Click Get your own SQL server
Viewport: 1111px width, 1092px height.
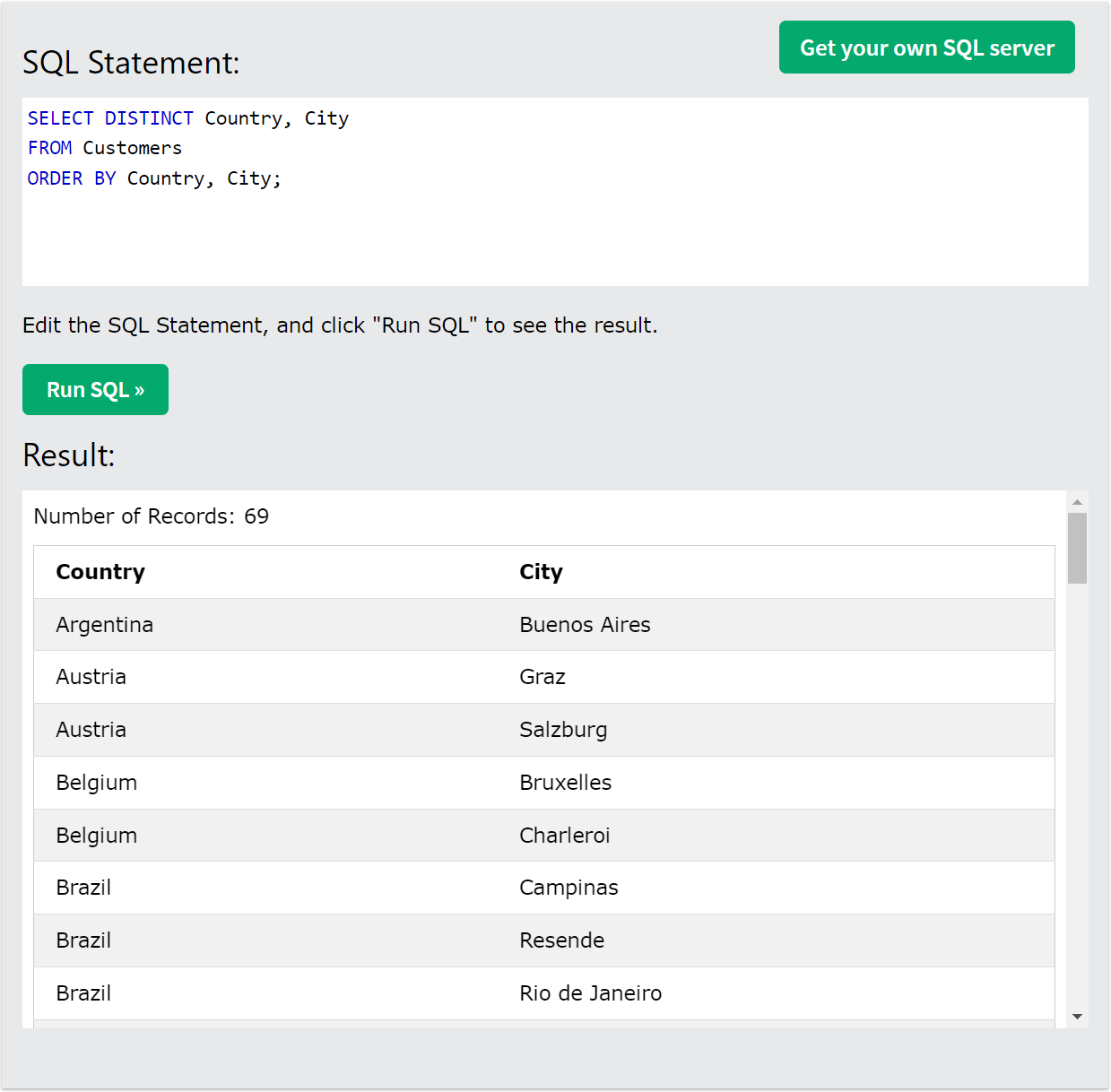coord(926,47)
